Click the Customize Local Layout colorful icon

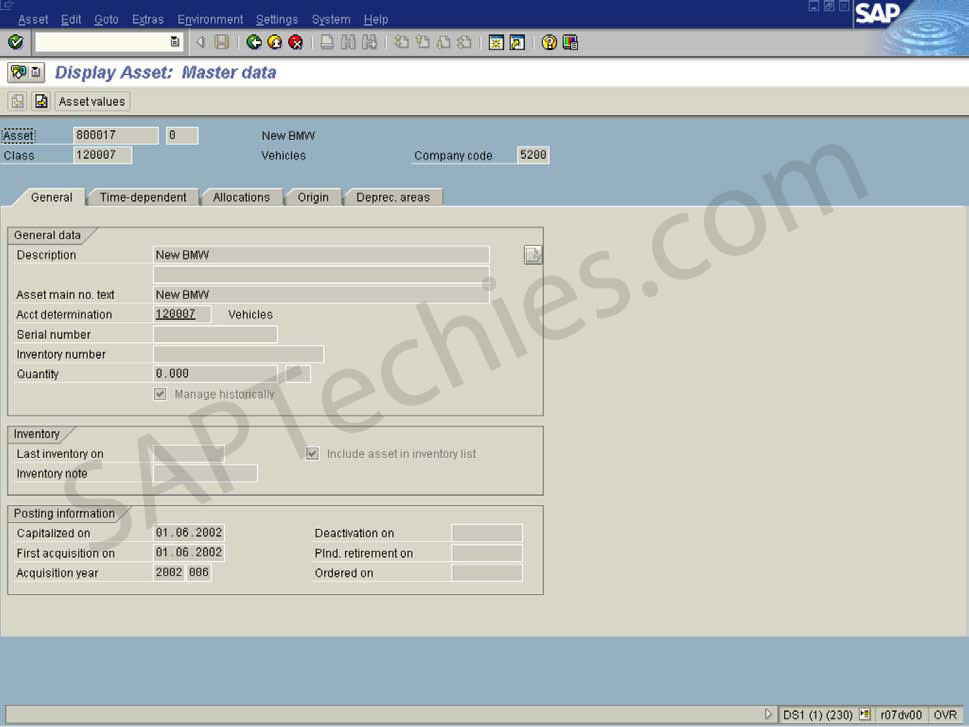tap(570, 42)
